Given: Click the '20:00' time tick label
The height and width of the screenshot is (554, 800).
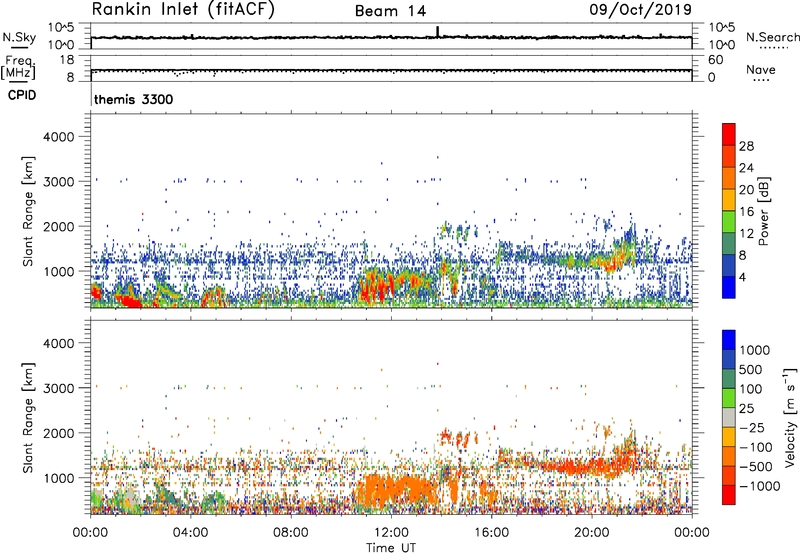Looking at the screenshot, I should click(591, 533).
